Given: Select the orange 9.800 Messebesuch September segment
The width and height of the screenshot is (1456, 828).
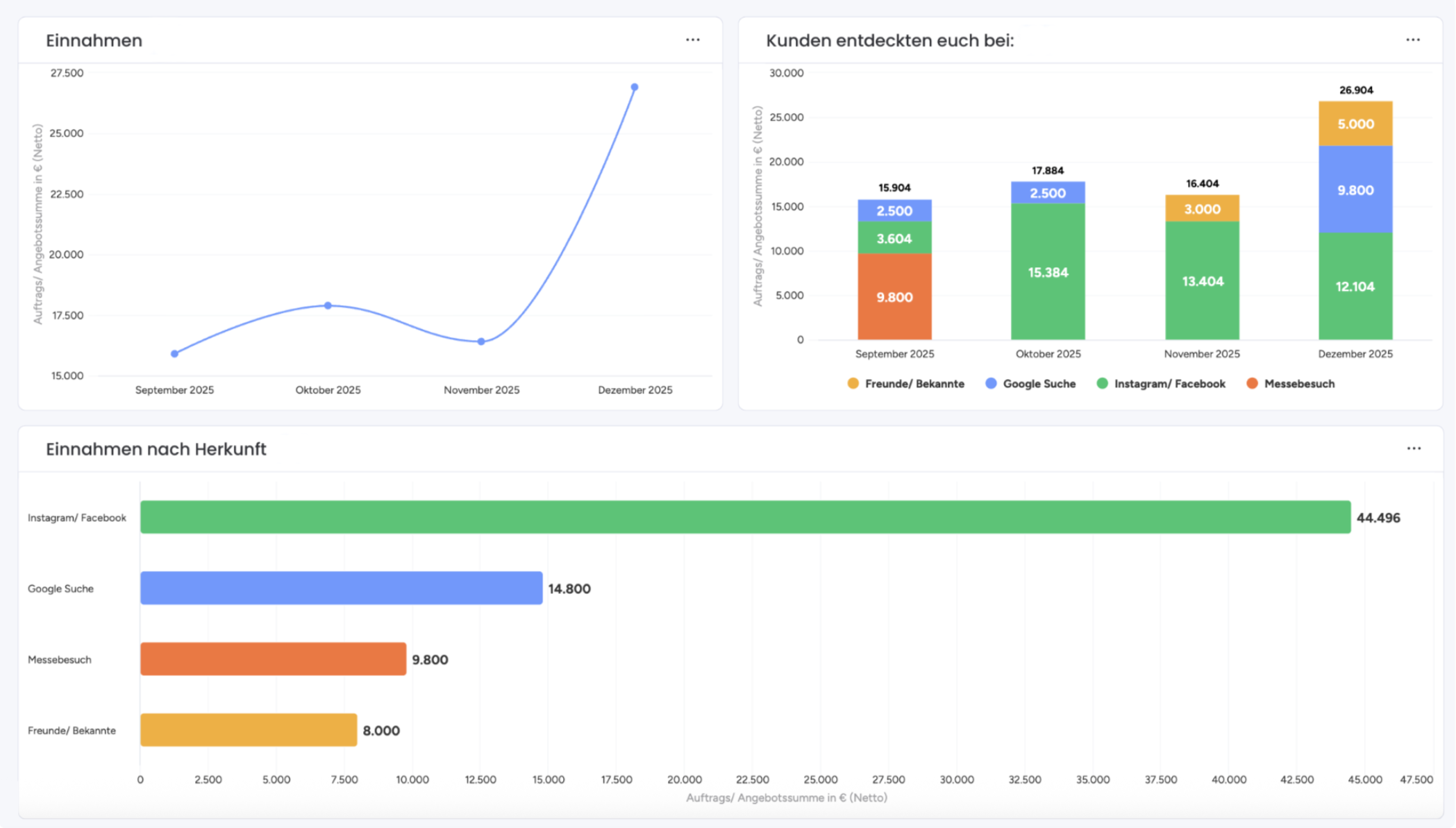Looking at the screenshot, I should (894, 297).
